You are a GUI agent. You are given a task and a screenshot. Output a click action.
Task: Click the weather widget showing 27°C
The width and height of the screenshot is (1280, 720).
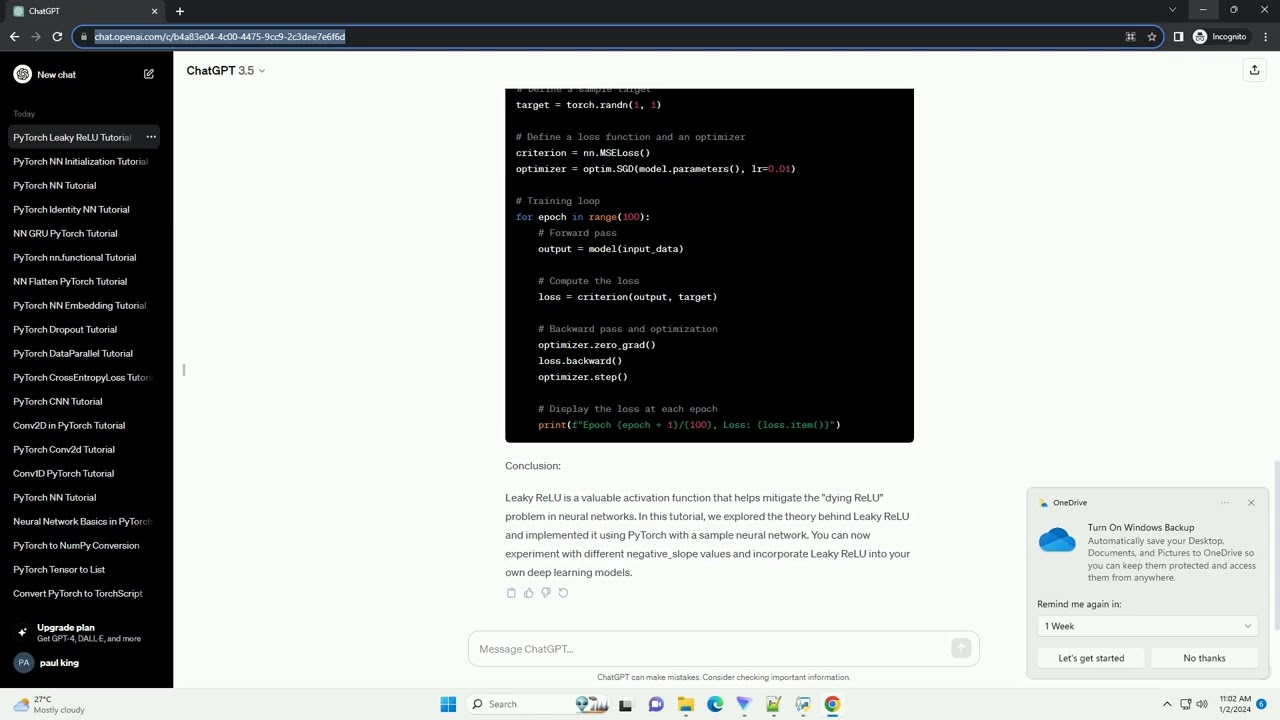(x=49, y=704)
